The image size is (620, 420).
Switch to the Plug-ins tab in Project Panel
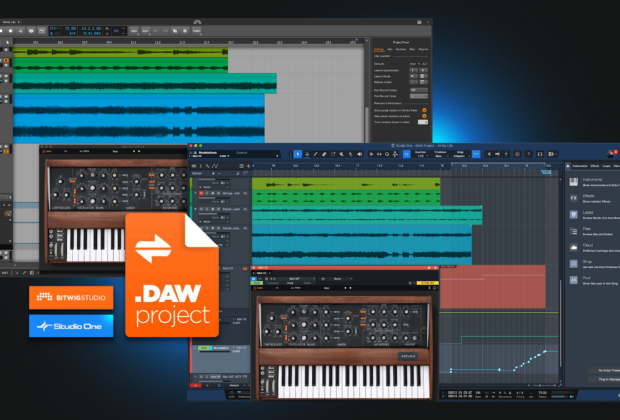[423, 49]
